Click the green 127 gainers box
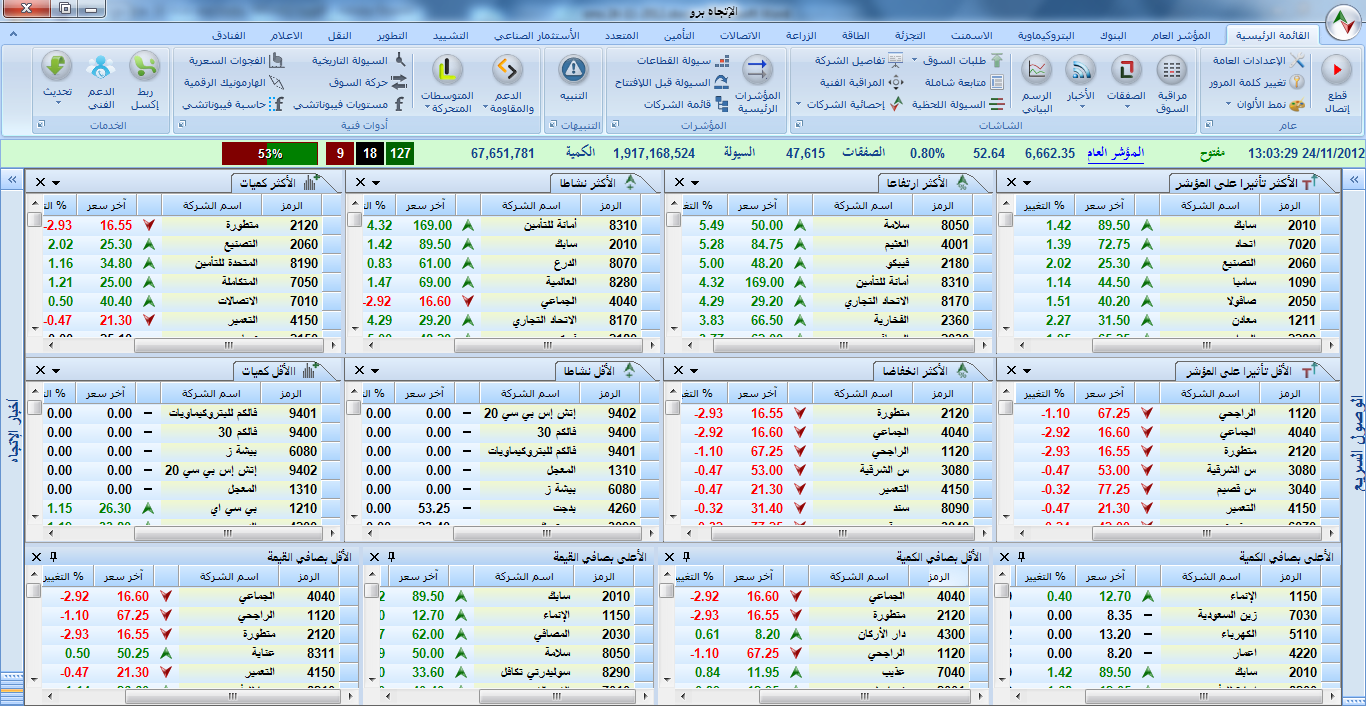 point(400,154)
